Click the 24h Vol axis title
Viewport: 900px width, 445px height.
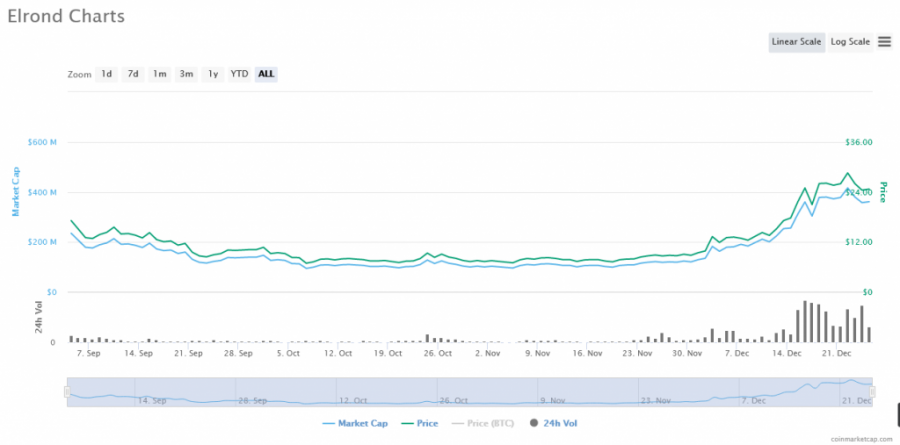39,317
